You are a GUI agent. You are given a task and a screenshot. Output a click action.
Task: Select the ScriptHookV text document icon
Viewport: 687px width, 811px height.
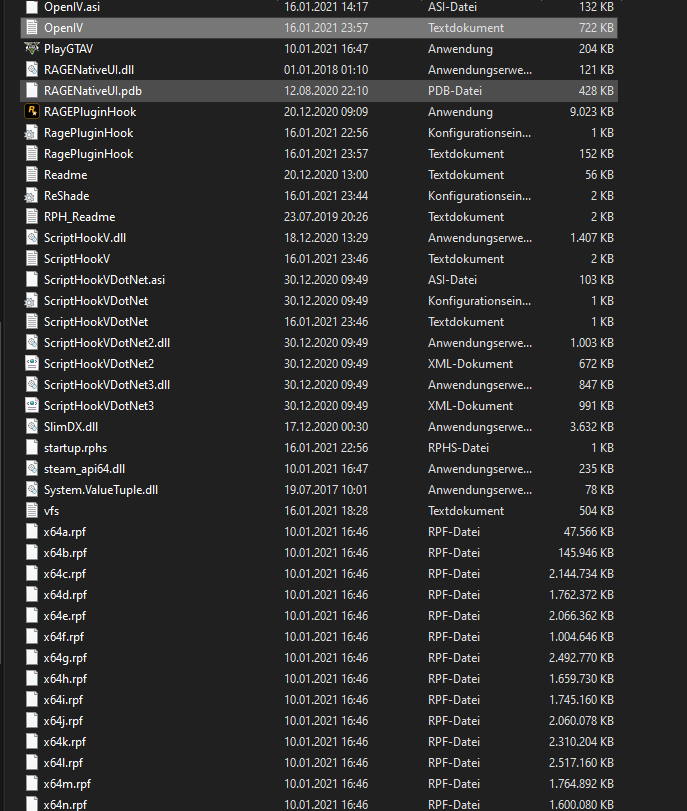[32, 259]
